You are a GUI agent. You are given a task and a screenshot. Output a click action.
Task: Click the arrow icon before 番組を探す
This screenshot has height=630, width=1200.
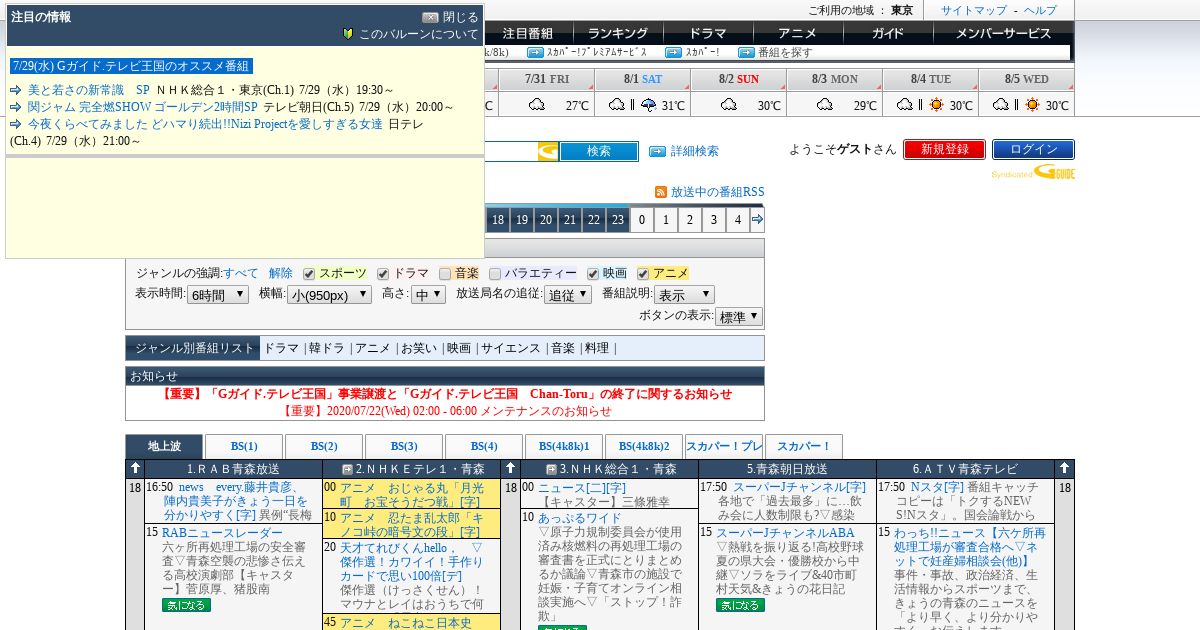tap(746, 52)
